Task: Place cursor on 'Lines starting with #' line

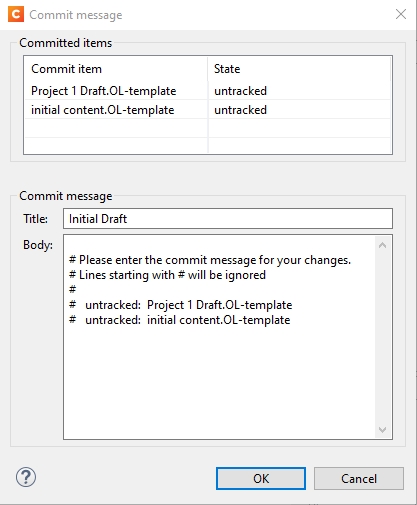Action: (x=167, y=275)
